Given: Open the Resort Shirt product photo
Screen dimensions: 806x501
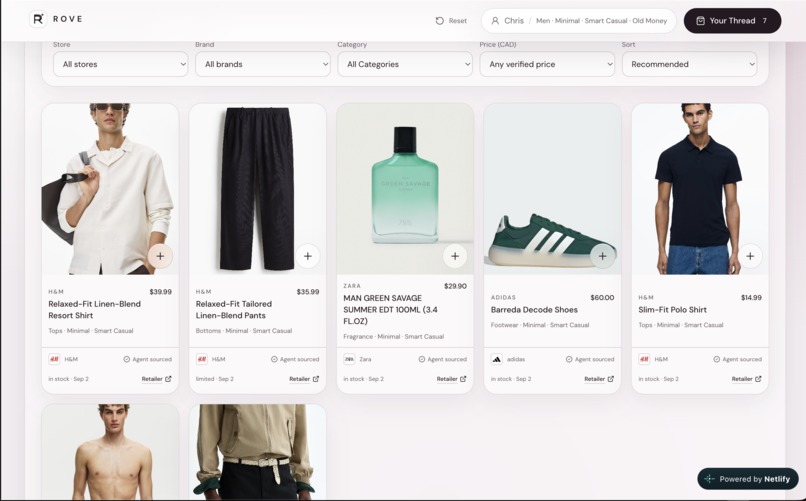Looking at the screenshot, I should tap(110, 189).
